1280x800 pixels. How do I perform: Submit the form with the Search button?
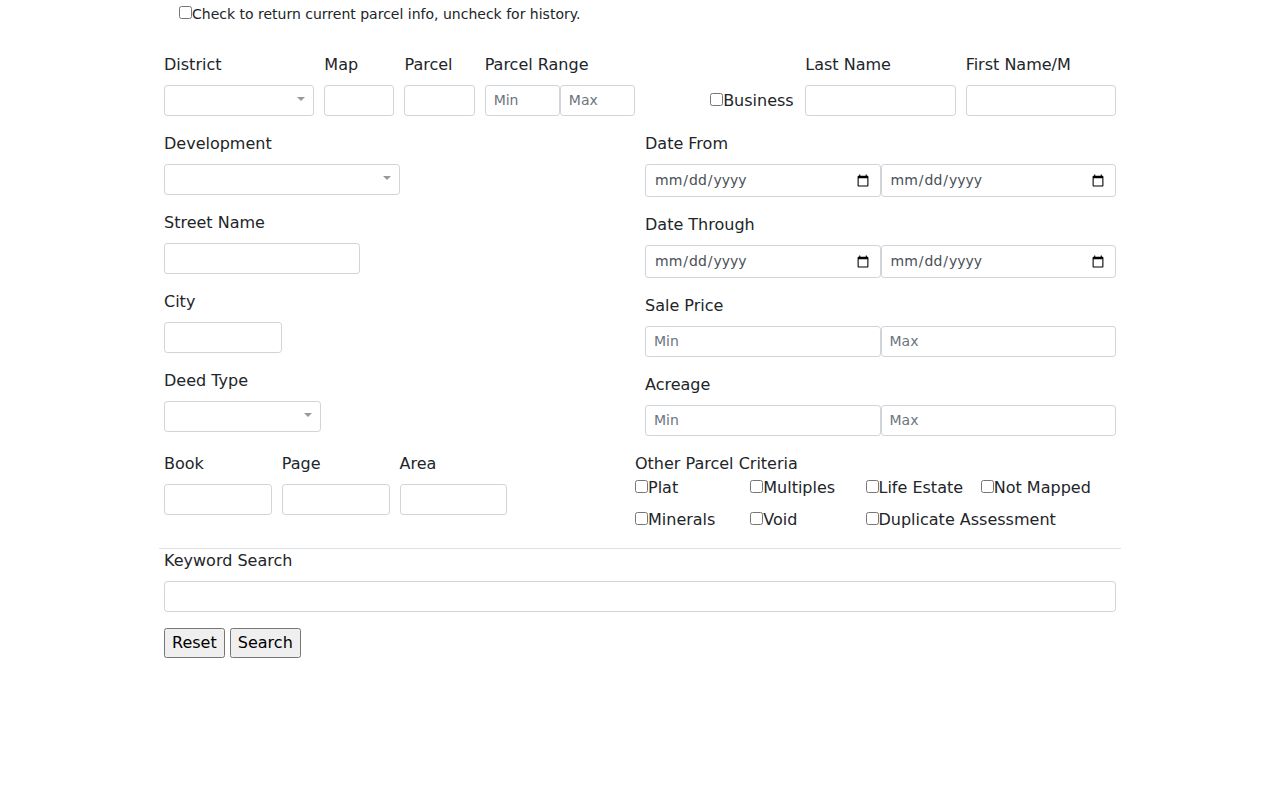[x=265, y=643]
